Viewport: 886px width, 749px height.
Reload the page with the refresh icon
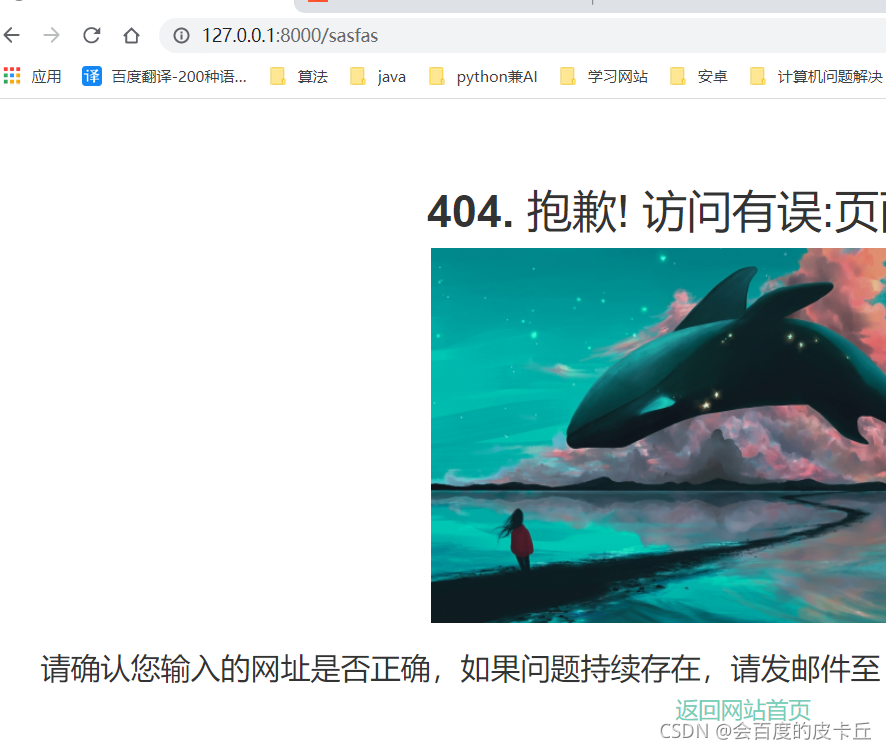(x=91, y=35)
